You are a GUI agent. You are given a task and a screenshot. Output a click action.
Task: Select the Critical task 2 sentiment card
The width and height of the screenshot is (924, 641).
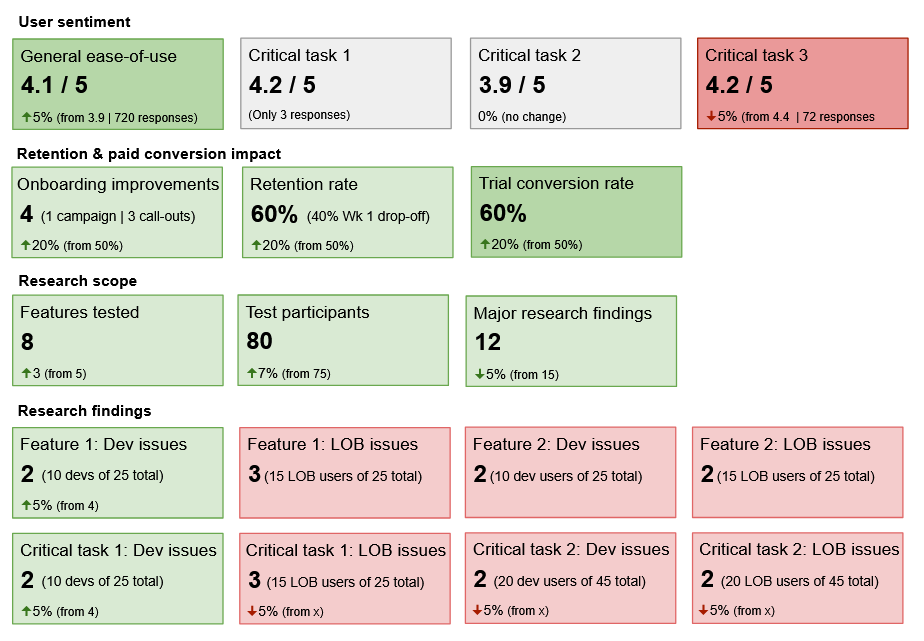click(x=576, y=83)
